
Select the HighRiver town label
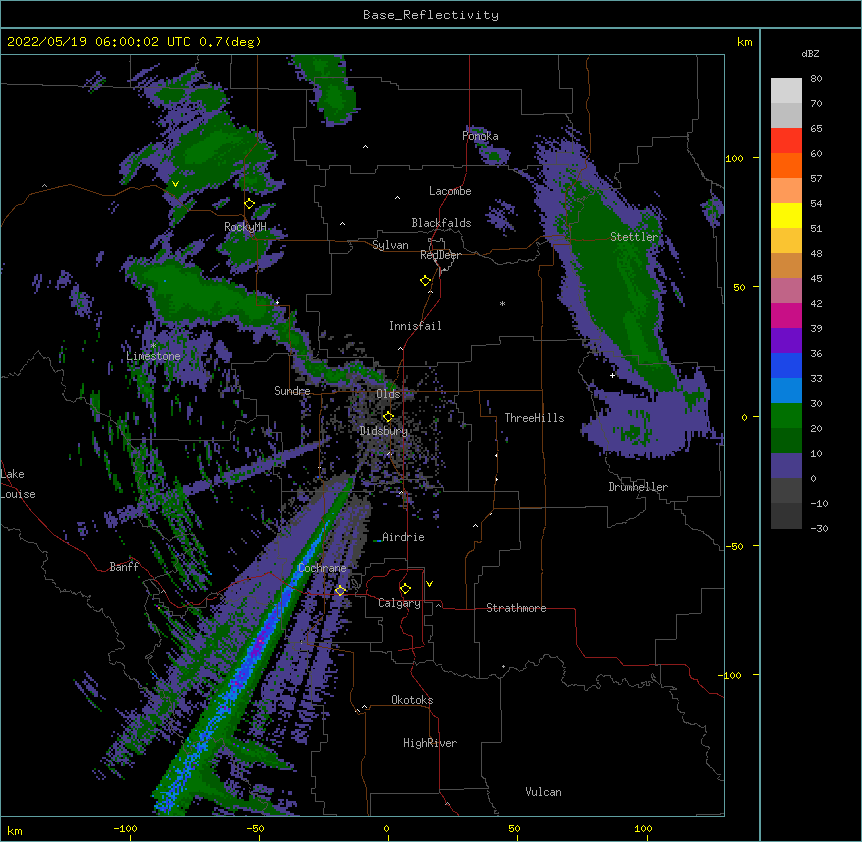[430, 743]
